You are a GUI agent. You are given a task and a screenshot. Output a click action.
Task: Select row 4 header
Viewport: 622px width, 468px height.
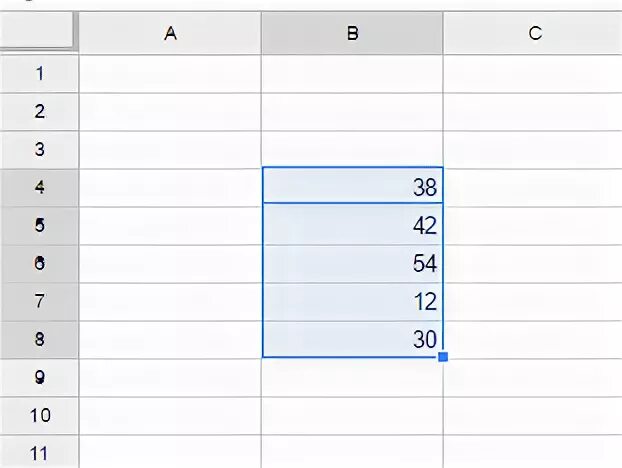(x=39, y=188)
